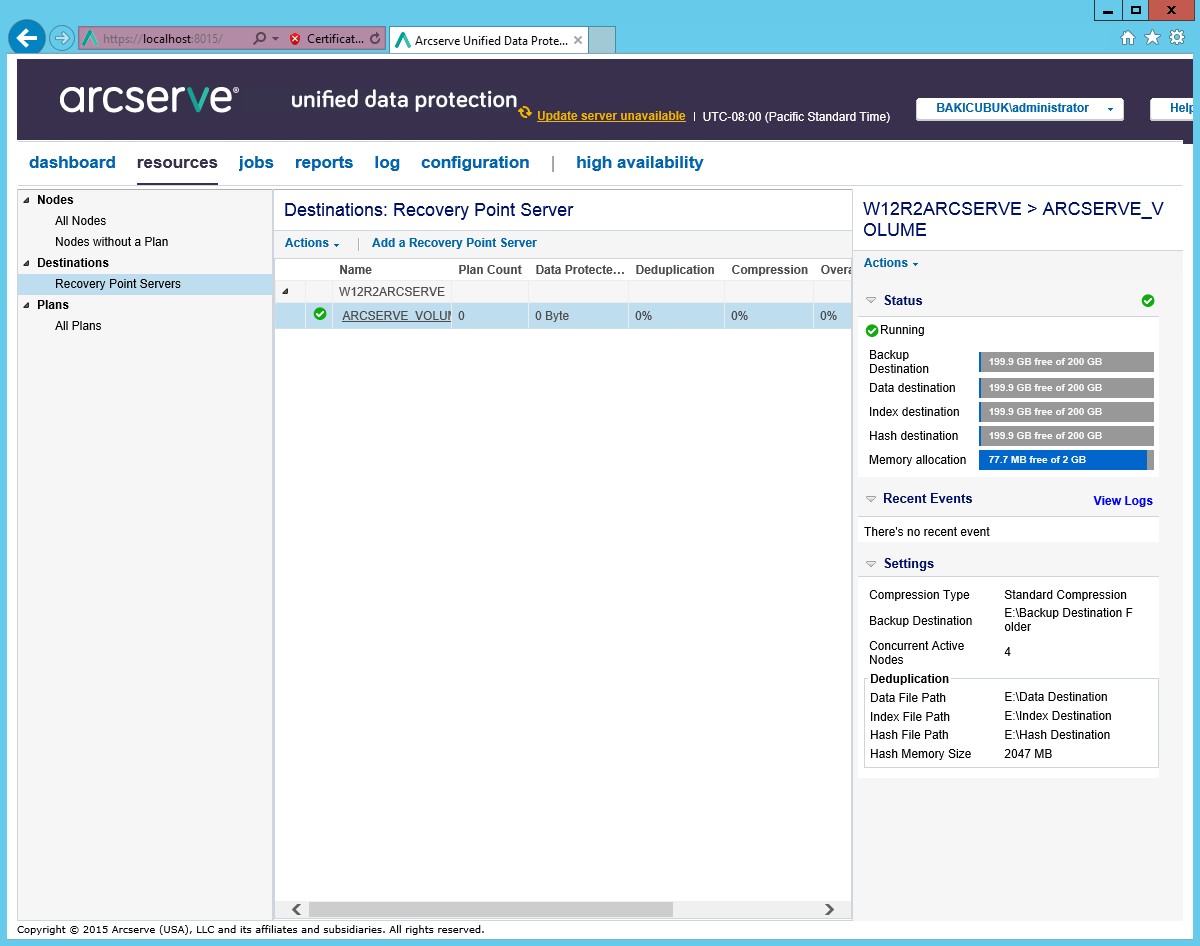The height and width of the screenshot is (946, 1200).
Task: Open Actions dropdown in Destinations toolbar
Action: pos(312,243)
